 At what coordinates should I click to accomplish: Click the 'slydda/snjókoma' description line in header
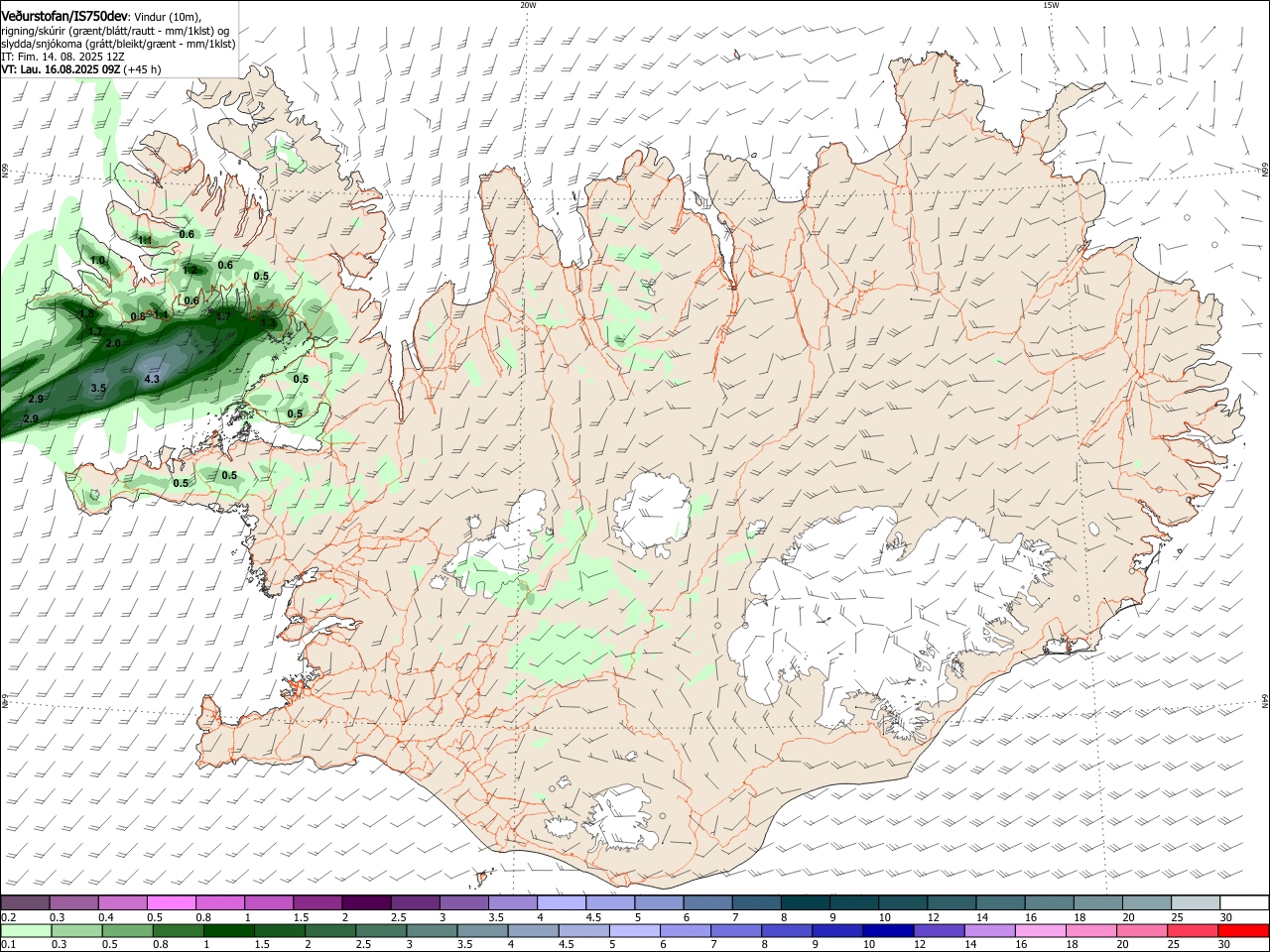tap(118, 44)
